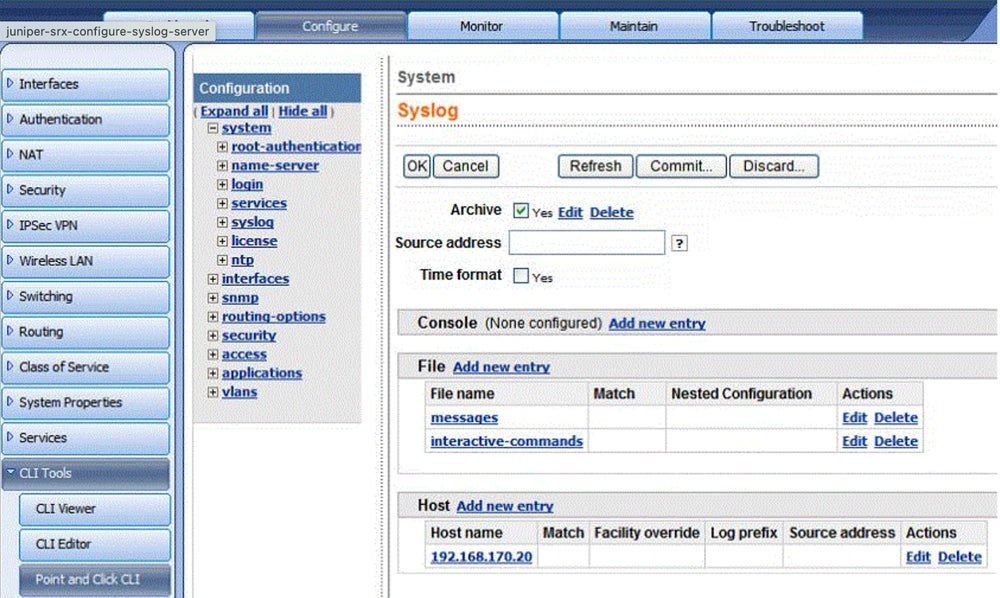Expand the vlans plus icon
1000x598 pixels.
point(213,392)
